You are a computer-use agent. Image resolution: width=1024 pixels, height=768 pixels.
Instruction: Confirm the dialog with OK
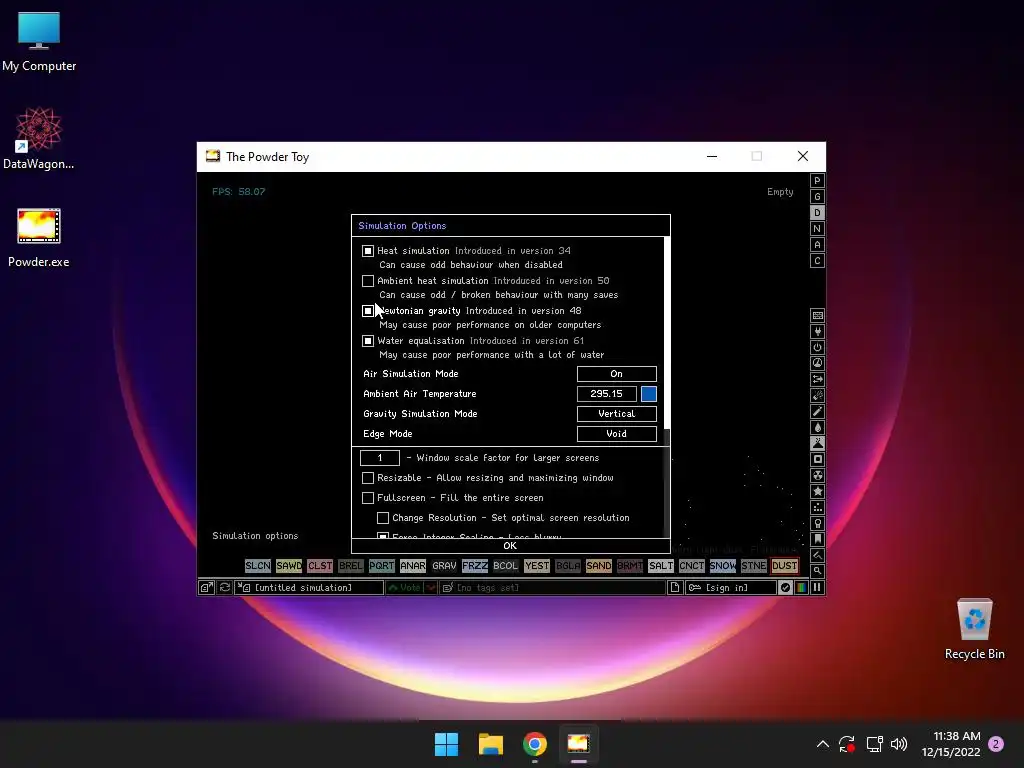pyautogui.click(x=510, y=546)
